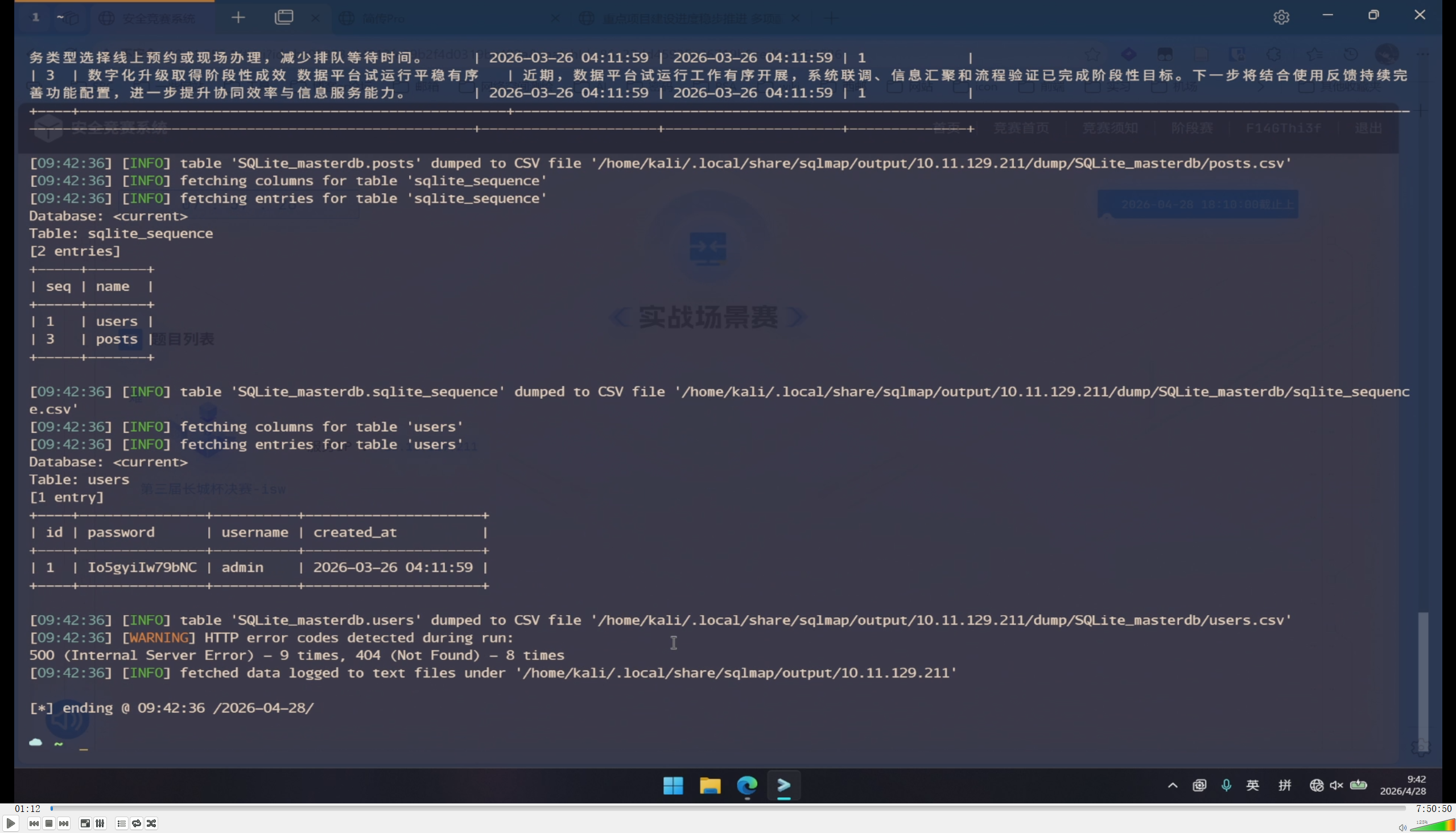Open new terminal tab with plus
Screen dimensions: 1456x833
(x=238, y=18)
